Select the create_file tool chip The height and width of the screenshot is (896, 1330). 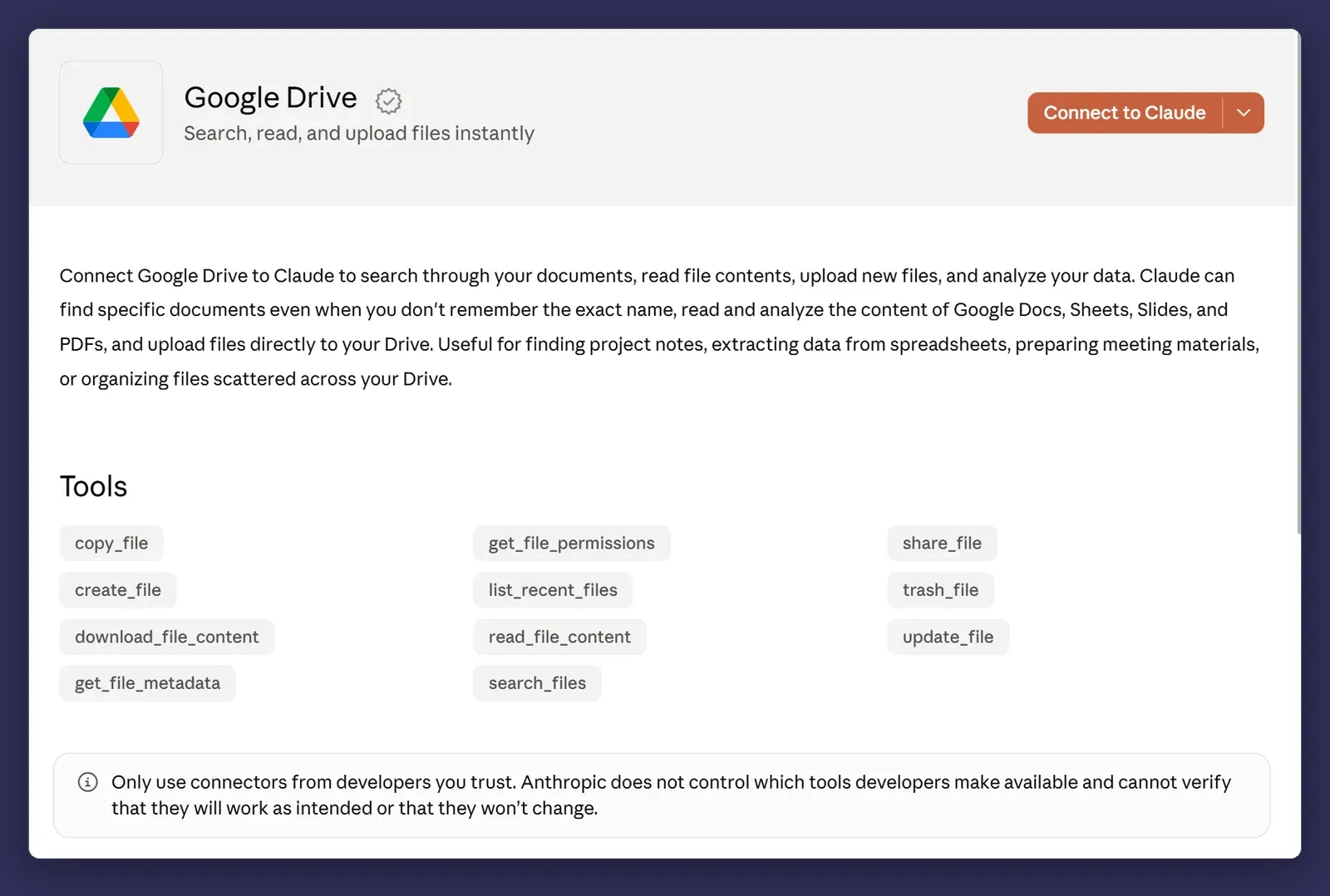point(118,590)
